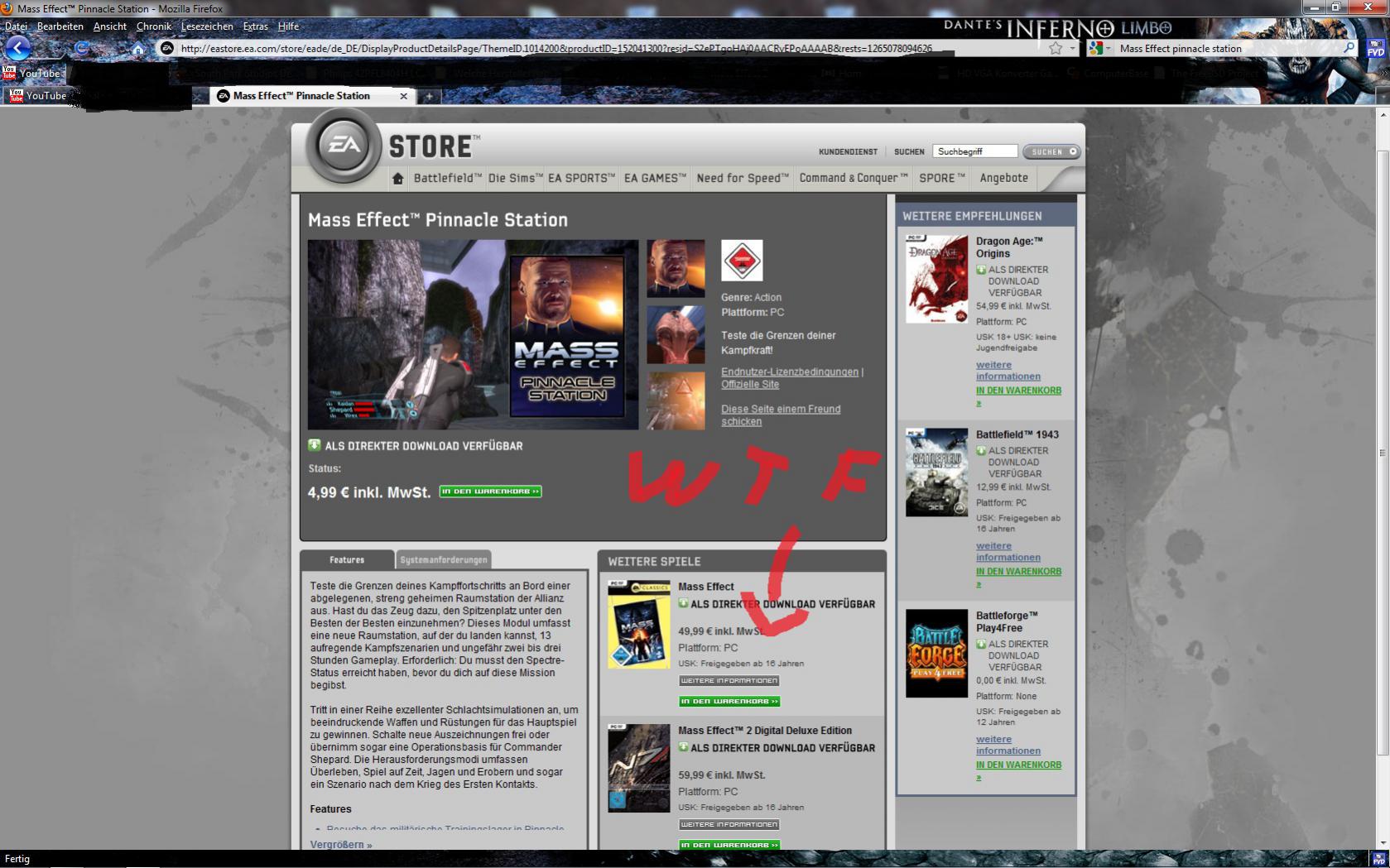Add Dragon Age Origins in den Warenkorb
1390x868 pixels.
(1018, 396)
